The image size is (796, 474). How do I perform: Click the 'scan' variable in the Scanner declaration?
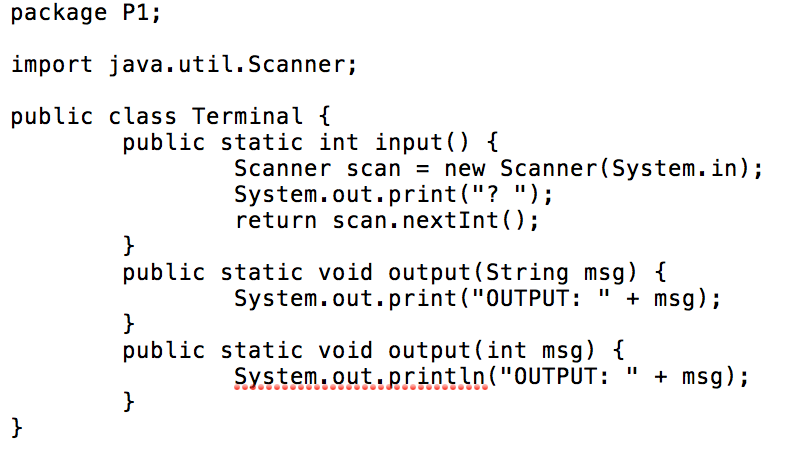pyautogui.click(x=374, y=168)
